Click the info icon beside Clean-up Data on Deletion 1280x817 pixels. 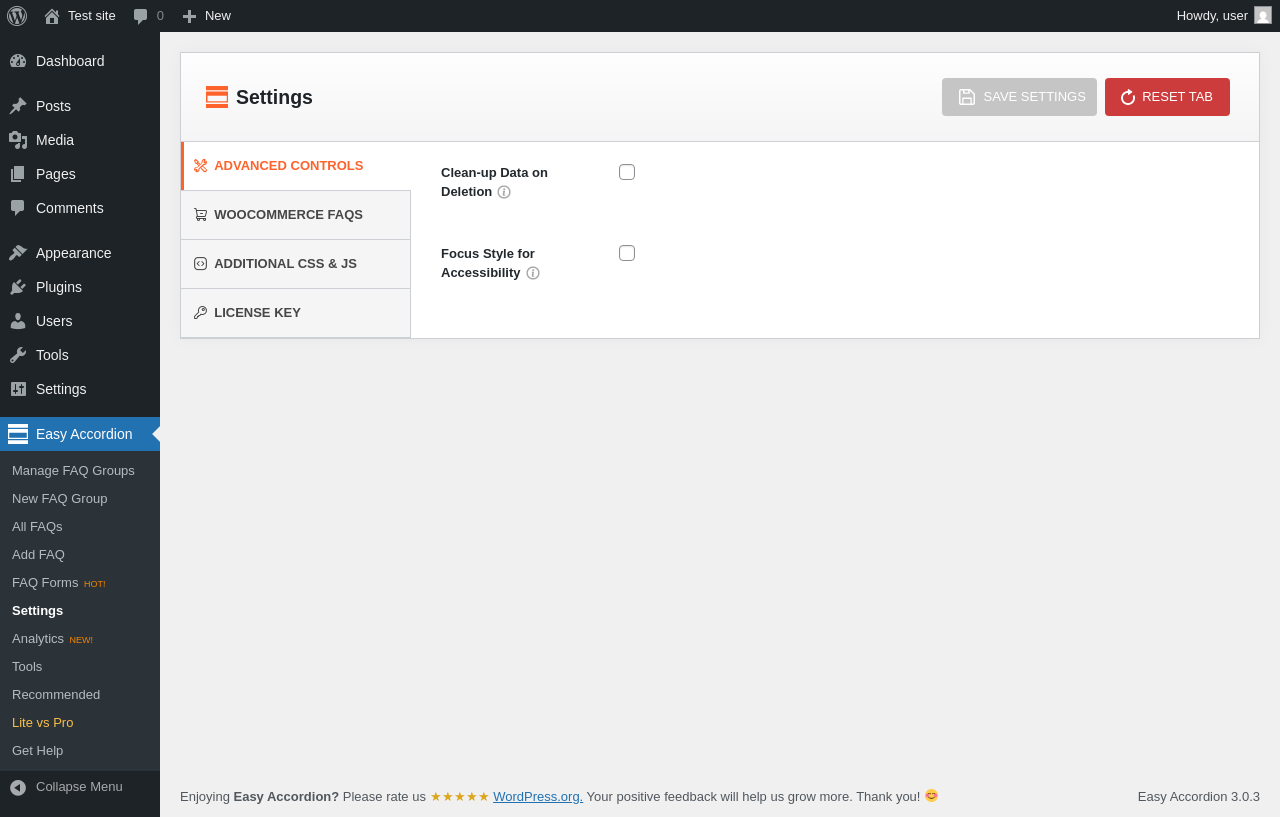(x=504, y=192)
